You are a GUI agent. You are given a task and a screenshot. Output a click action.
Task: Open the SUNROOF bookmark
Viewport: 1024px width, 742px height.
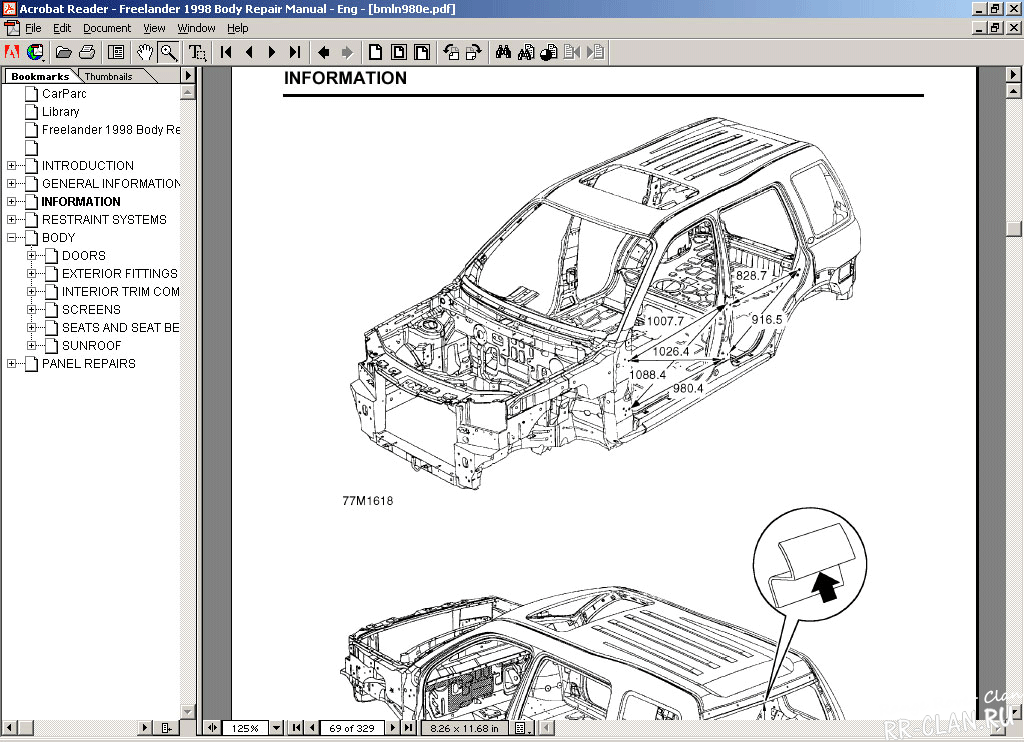click(x=91, y=346)
